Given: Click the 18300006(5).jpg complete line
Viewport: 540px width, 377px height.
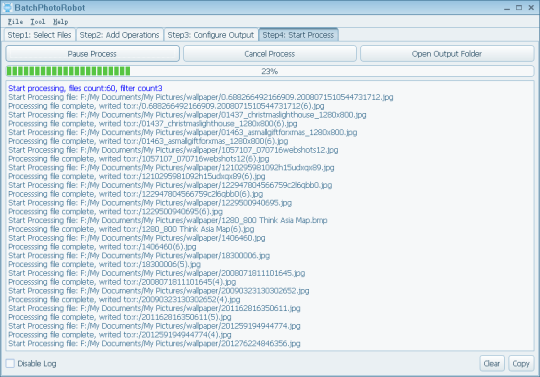Looking at the screenshot, I should [104, 264].
